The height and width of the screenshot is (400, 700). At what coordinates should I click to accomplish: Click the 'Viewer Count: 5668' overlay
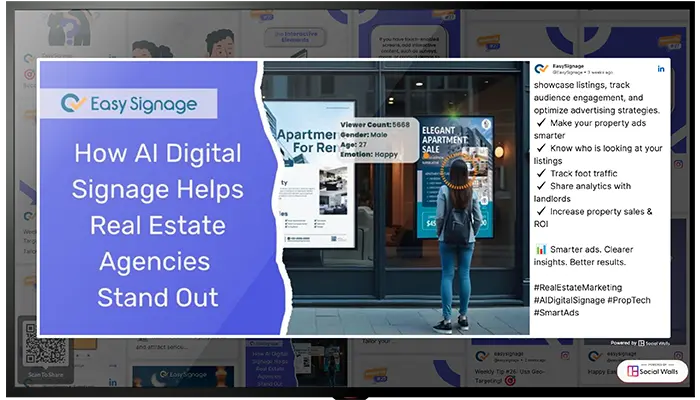375,125
